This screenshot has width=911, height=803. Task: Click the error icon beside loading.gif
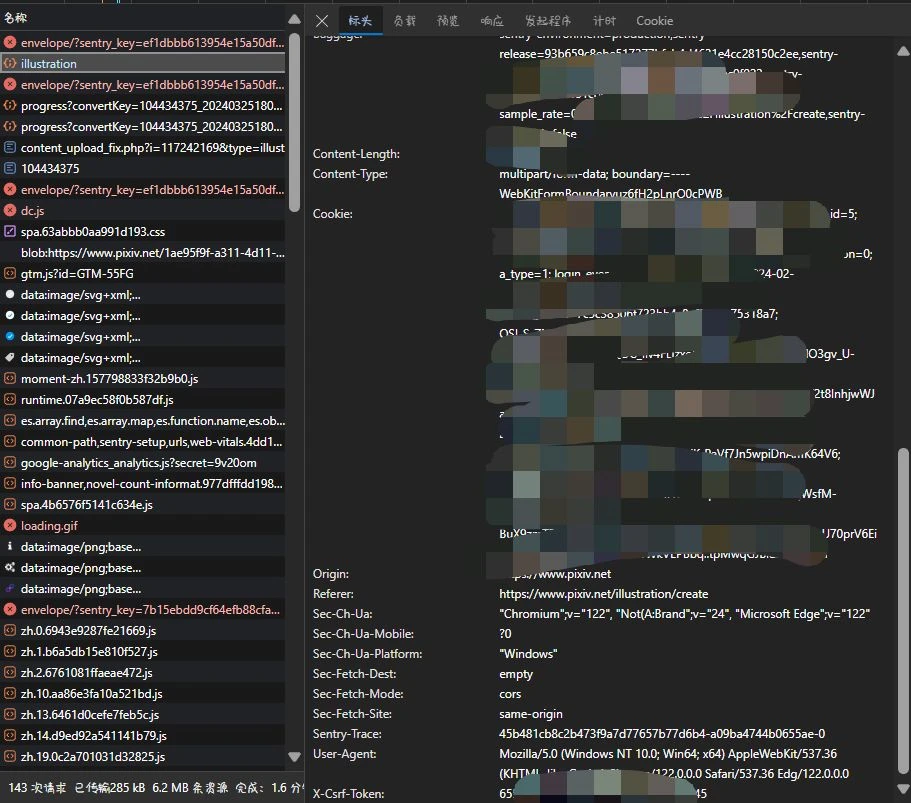[x=10, y=525]
